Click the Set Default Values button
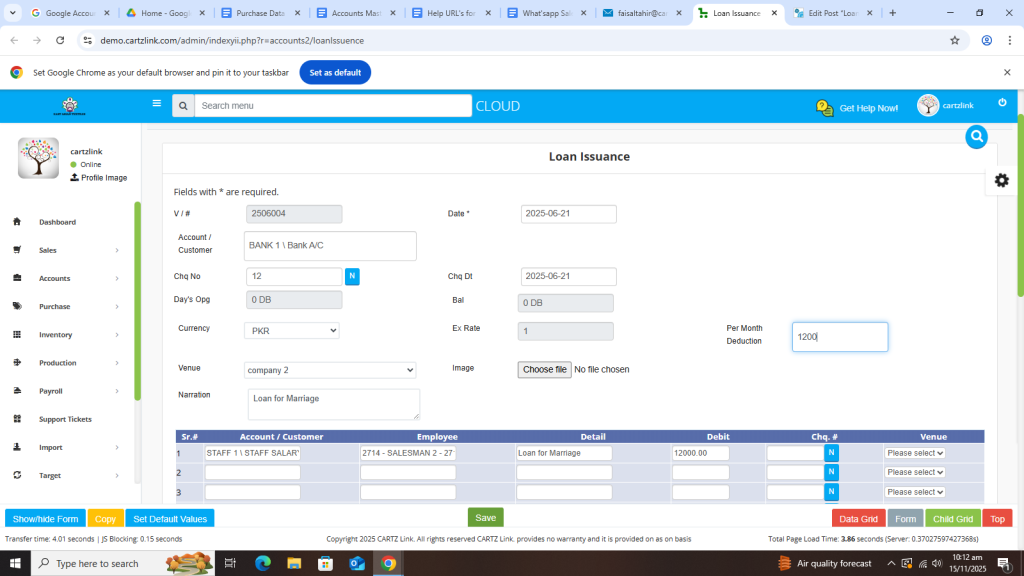This screenshot has height=576, width=1024. click(x=169, y=519)
